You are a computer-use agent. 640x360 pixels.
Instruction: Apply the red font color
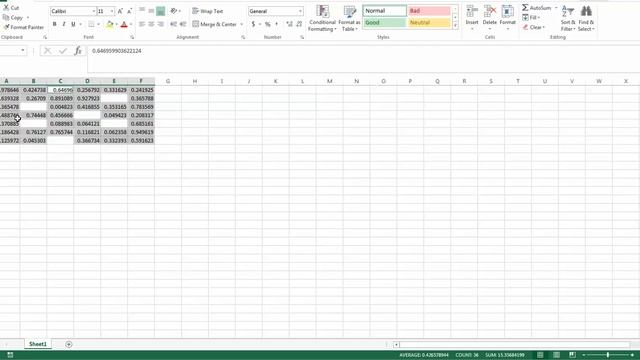tap(124, 24)
